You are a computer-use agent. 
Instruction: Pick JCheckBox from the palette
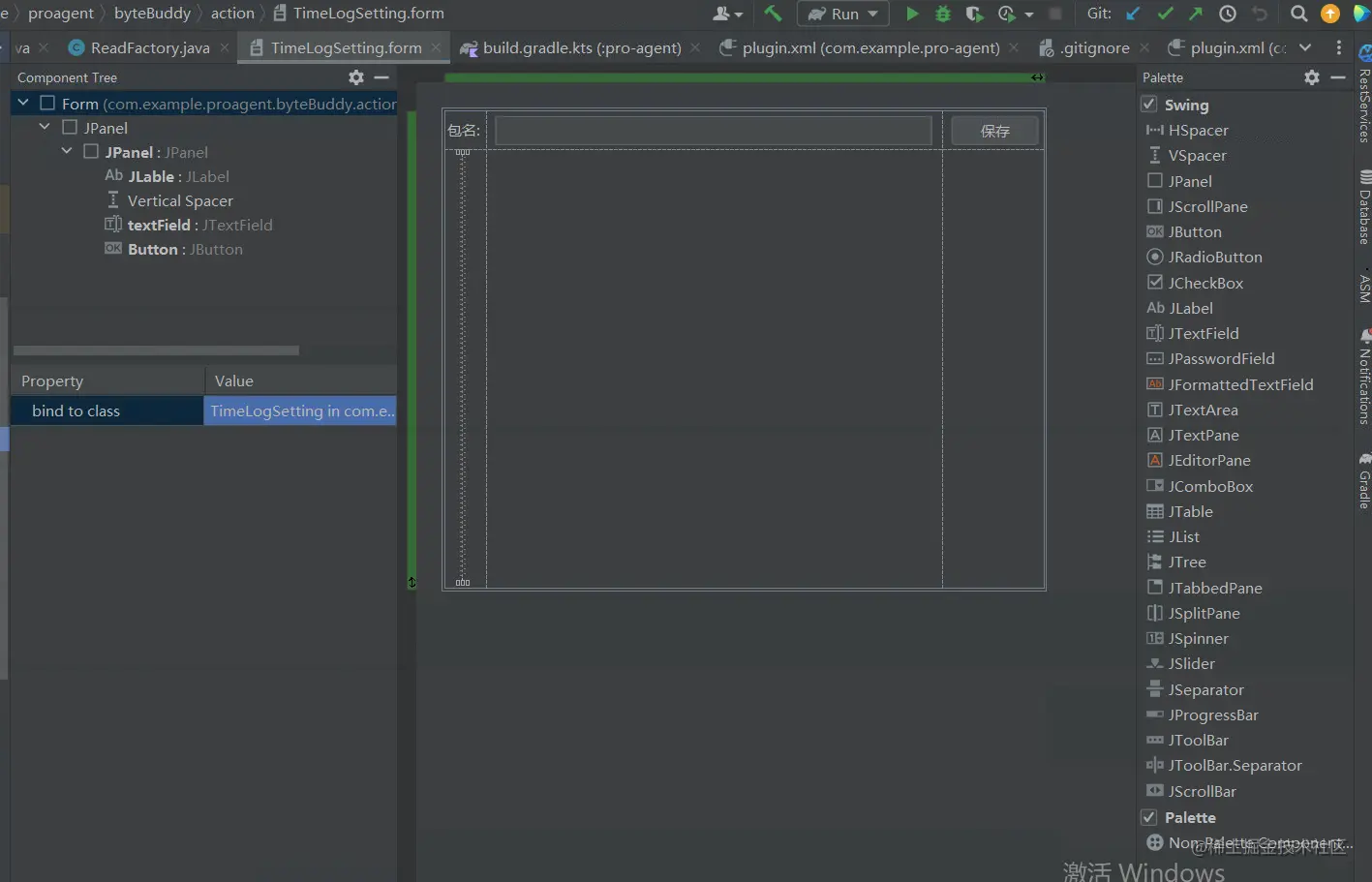pos(1195,283)
